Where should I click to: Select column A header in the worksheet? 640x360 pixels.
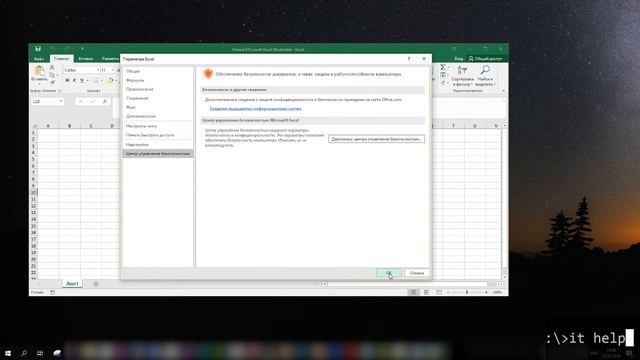point(48,126)
